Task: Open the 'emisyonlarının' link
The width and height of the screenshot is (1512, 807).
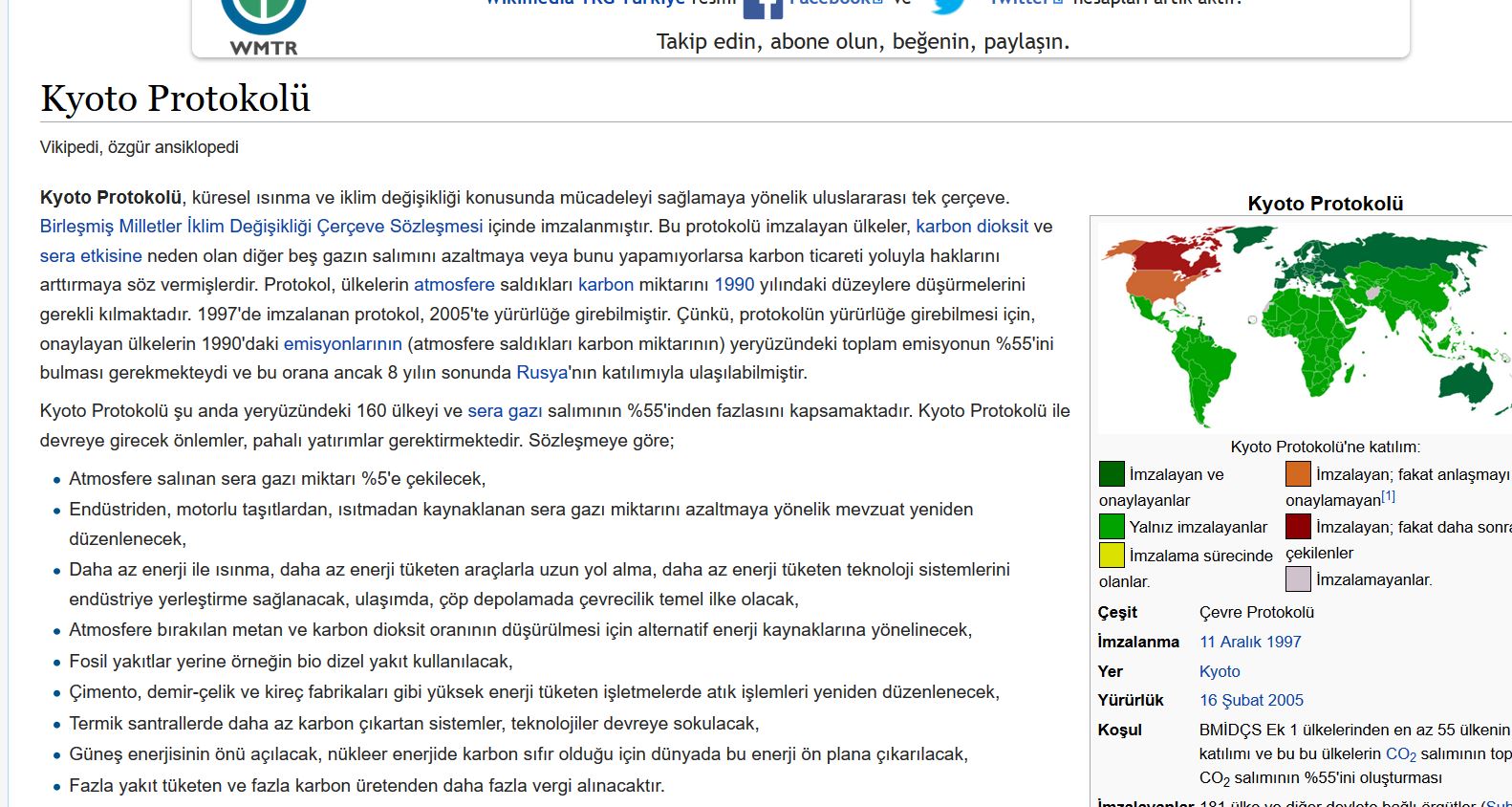Action: [x=343, y=344]
